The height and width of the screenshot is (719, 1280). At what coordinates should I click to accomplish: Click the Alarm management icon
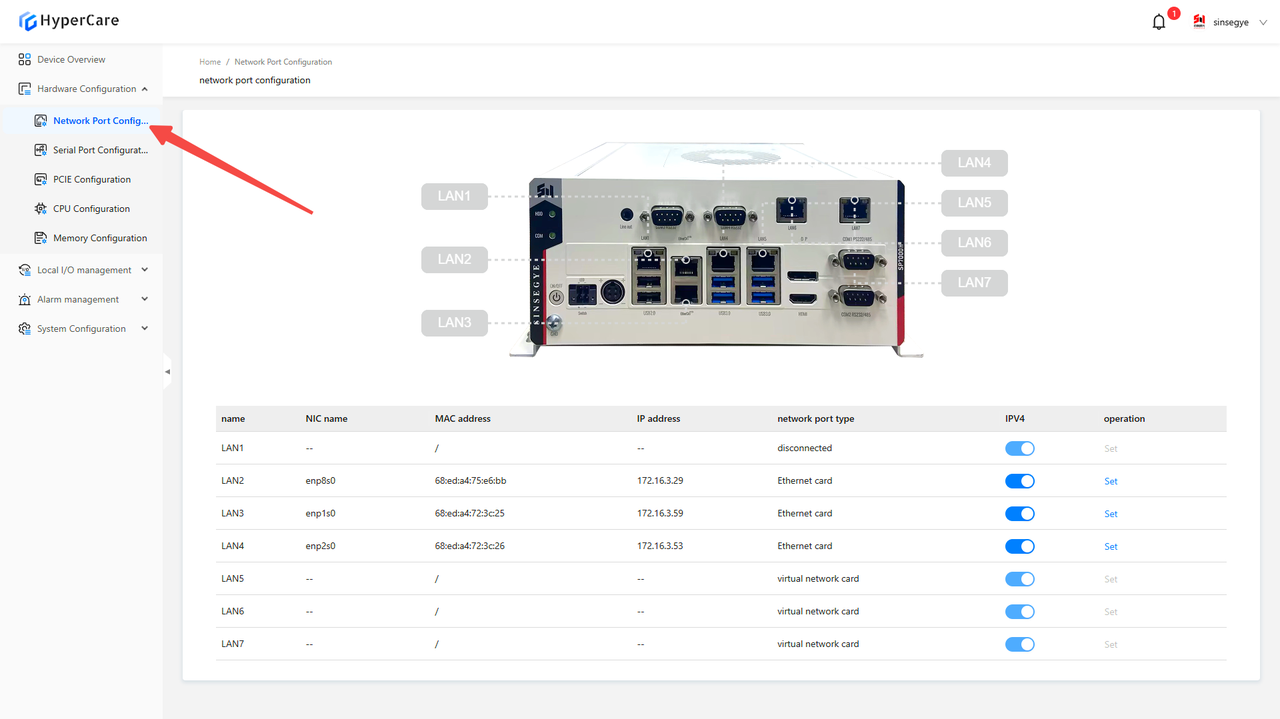[x=25, y=300]
